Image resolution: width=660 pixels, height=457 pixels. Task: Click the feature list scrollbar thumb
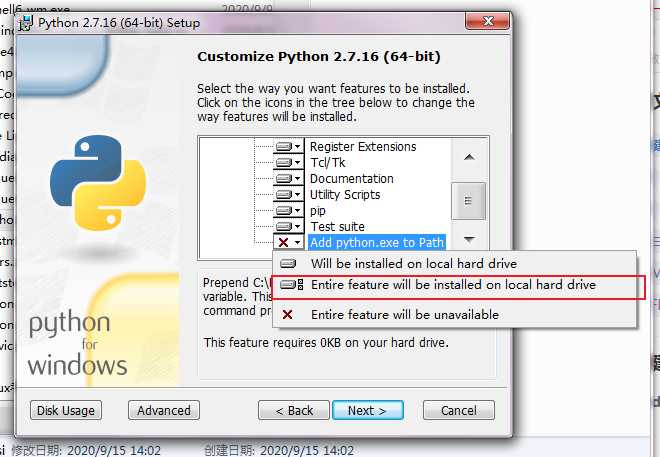pyautogui.click(x=468, y=201)
